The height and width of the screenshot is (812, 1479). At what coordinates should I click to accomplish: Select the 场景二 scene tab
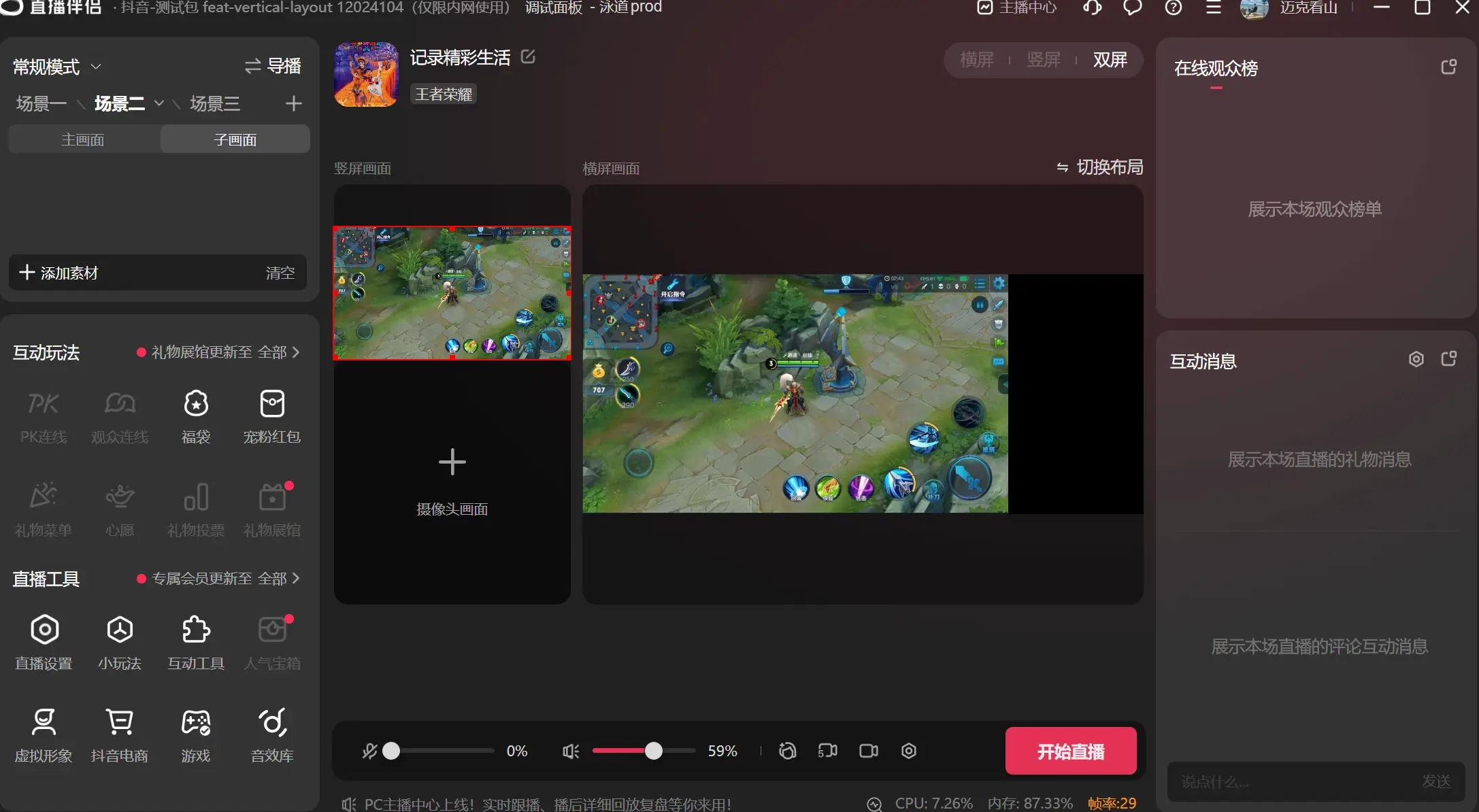coord(120,103)
